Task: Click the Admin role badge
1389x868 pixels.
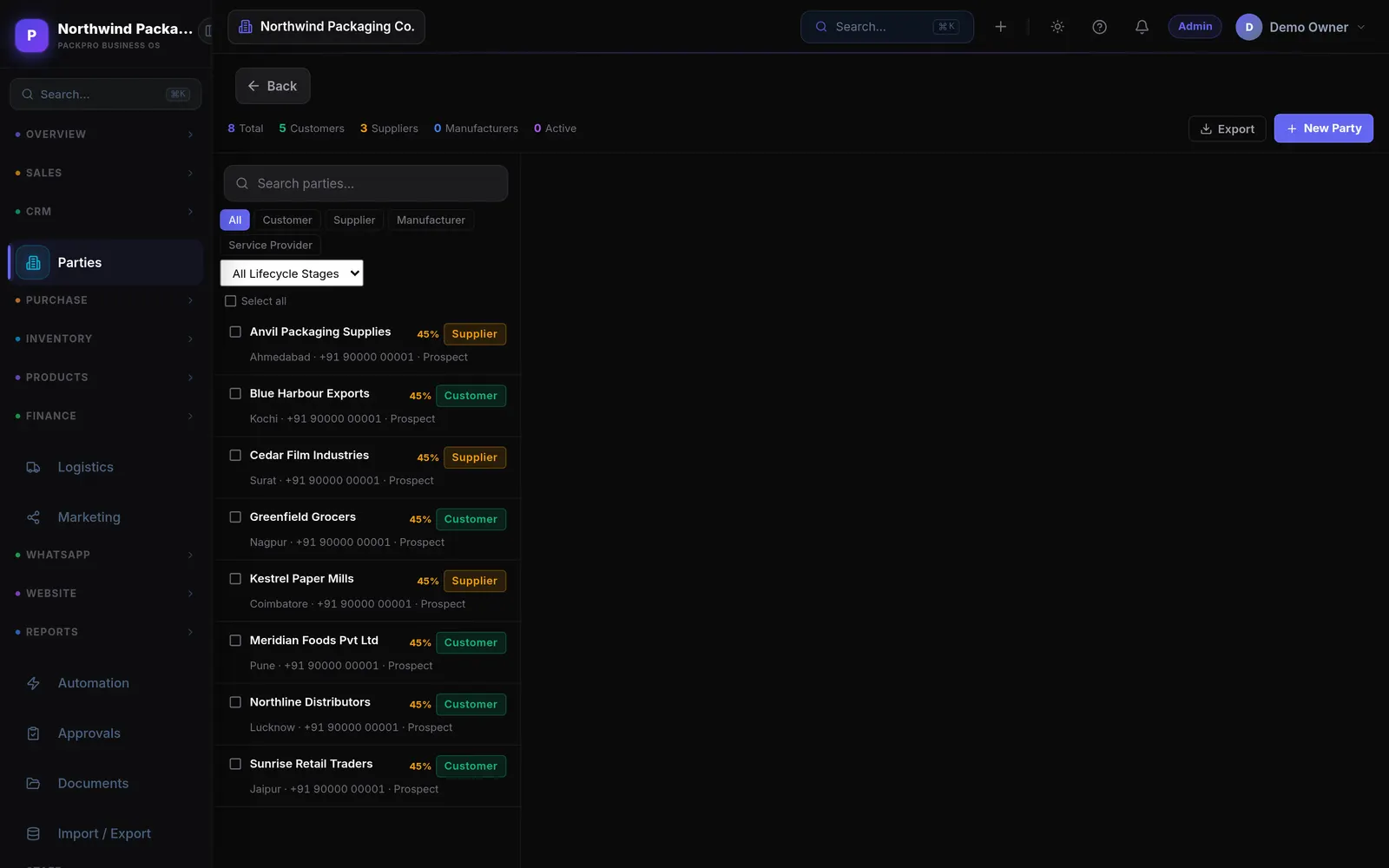Action: (x=1195, y=27)
